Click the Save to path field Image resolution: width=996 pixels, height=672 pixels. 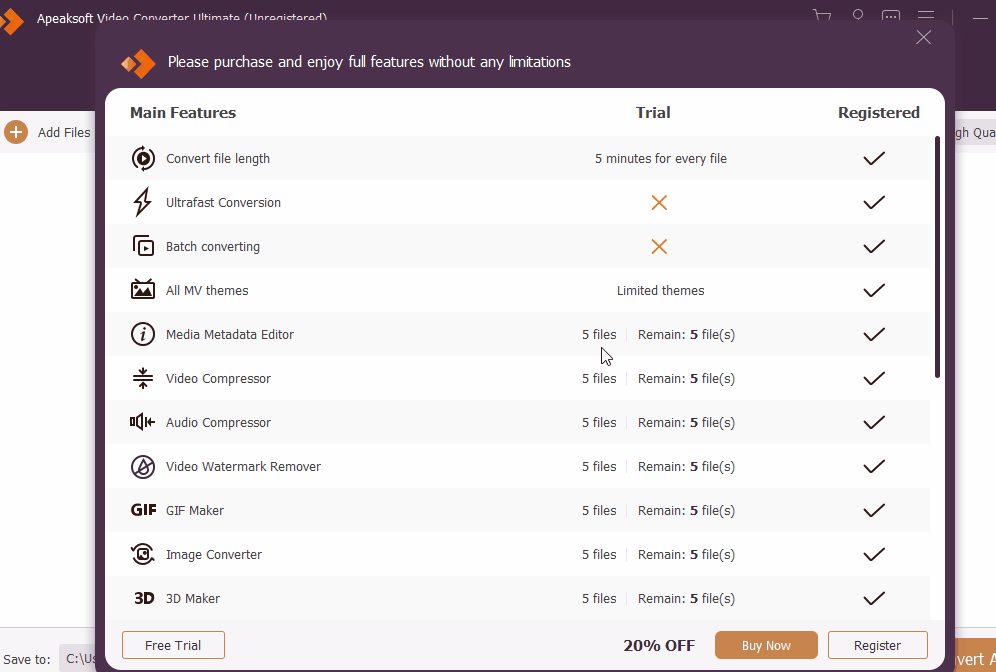point(79,659)
